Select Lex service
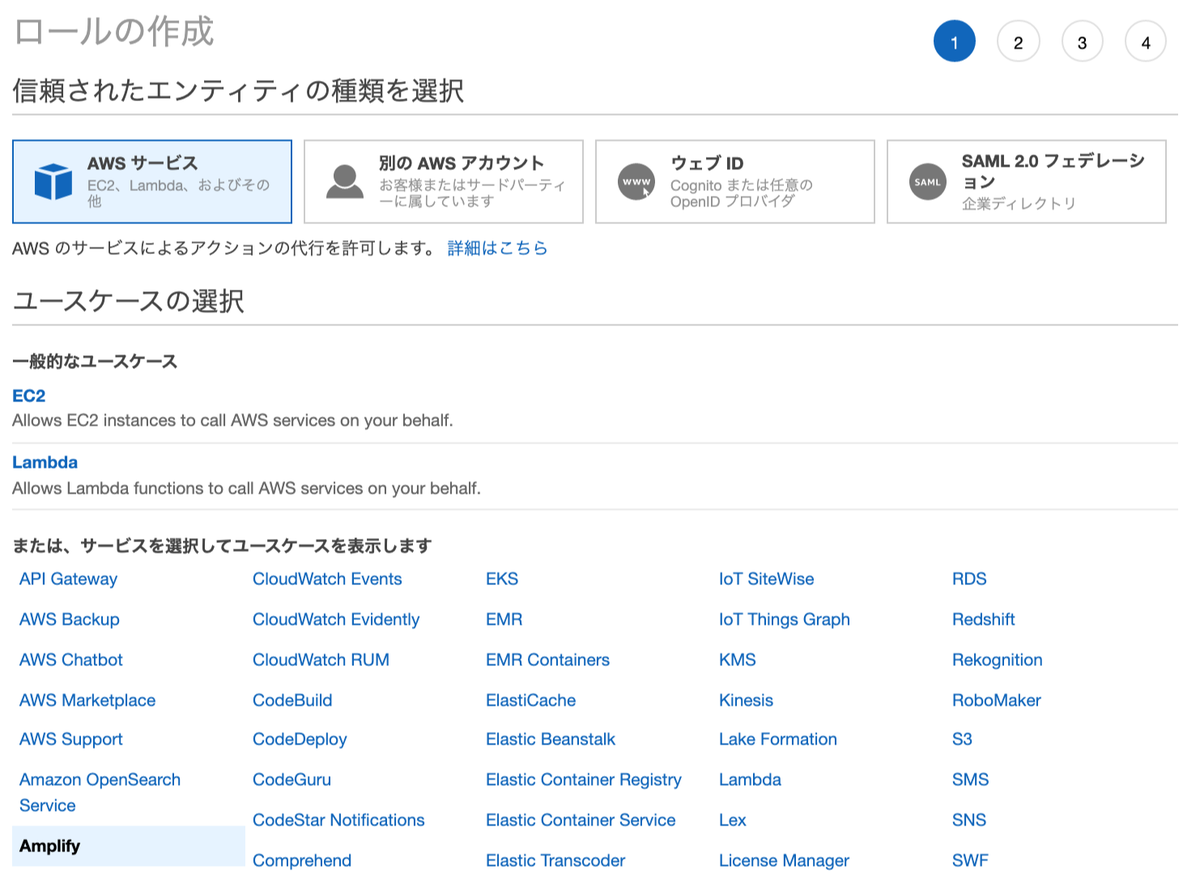This screenshot has width=1200, height=874. 733,820
